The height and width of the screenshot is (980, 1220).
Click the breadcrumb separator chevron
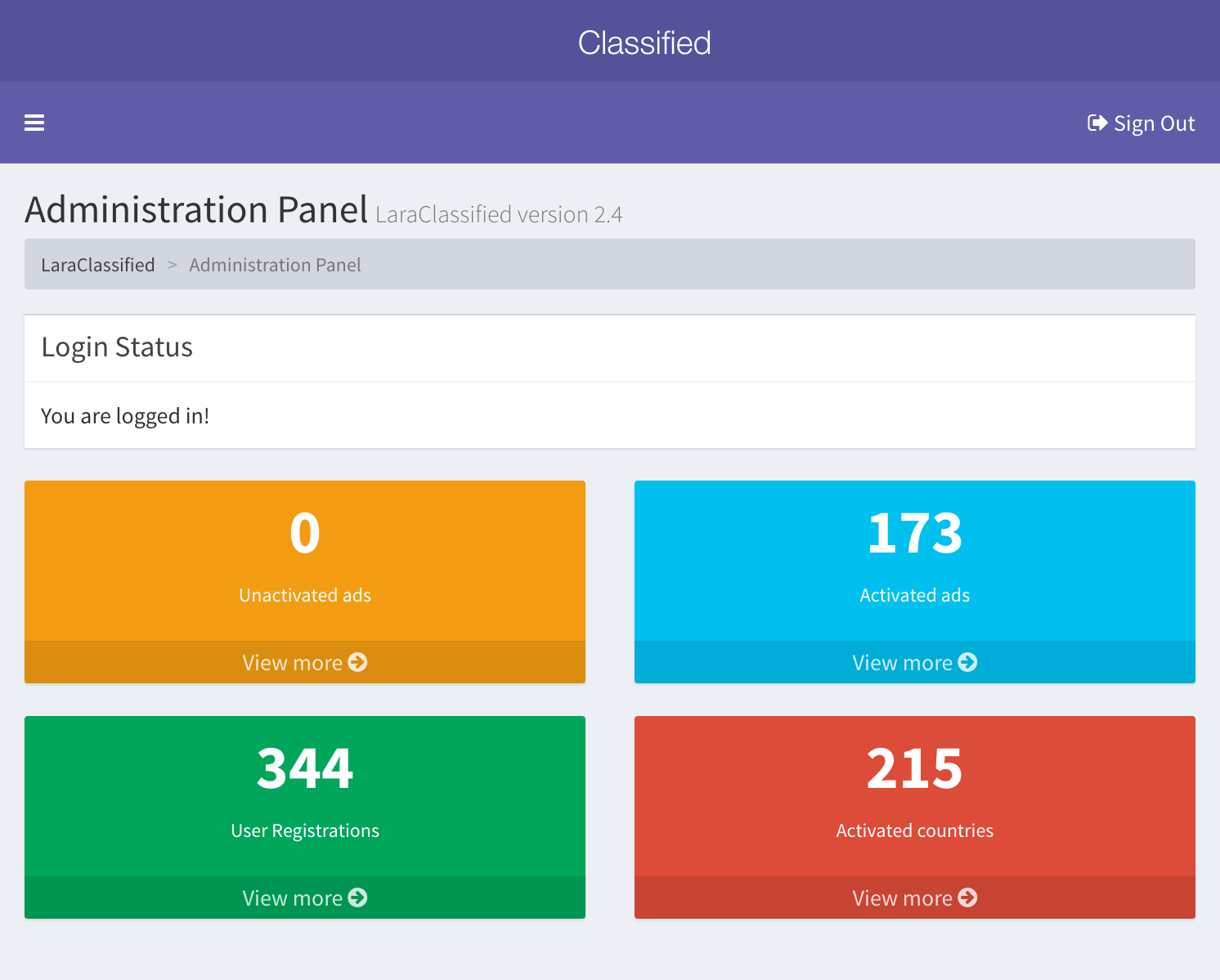pos(172,265)
